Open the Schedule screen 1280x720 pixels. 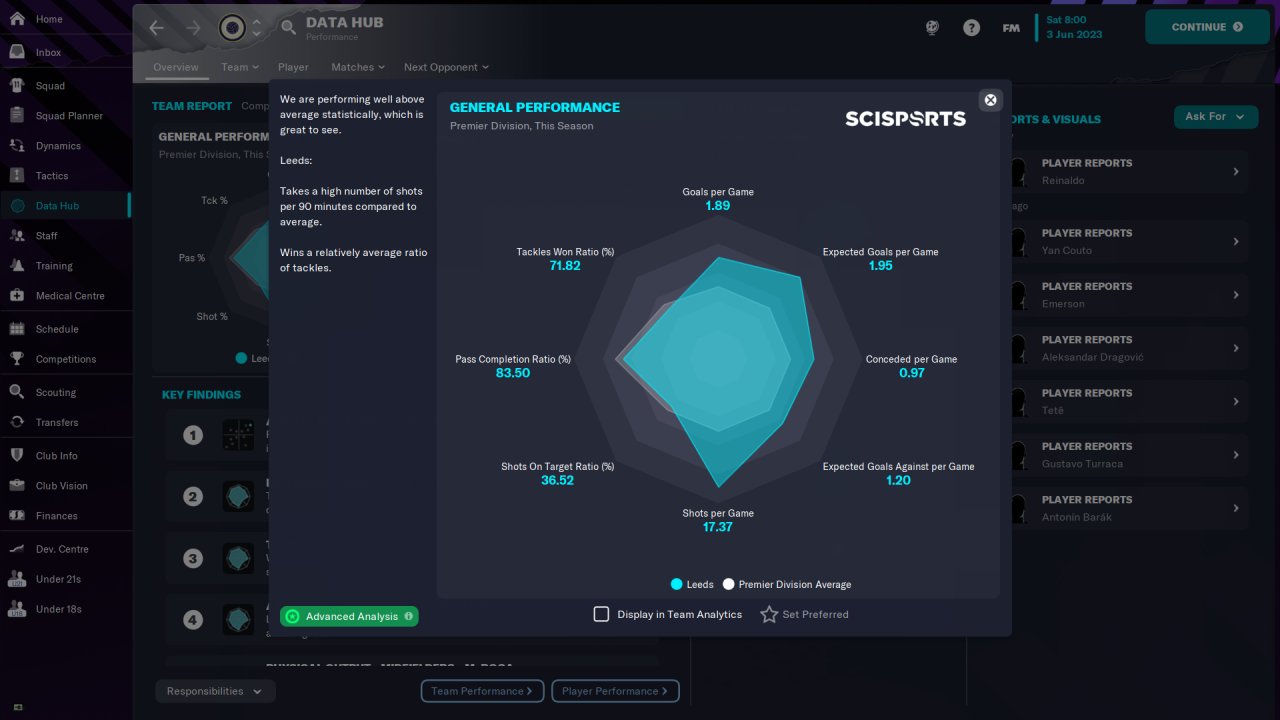coord(66,329)
